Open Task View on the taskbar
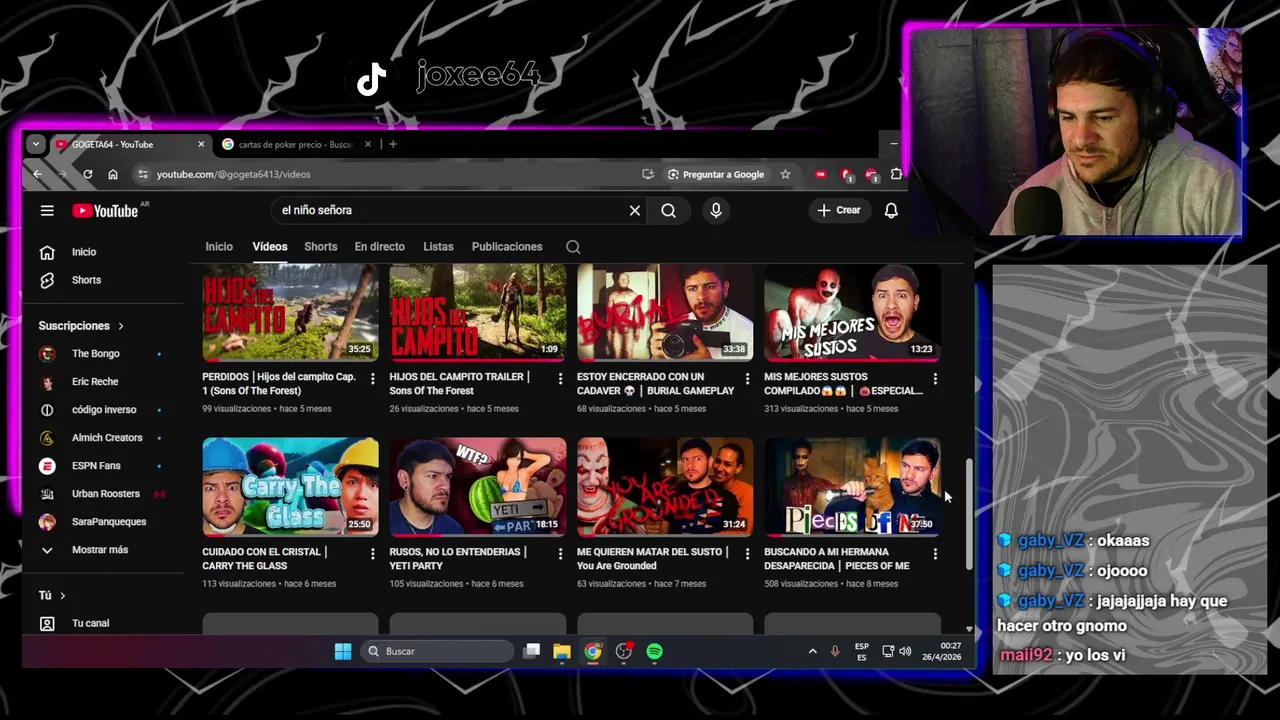This screenshot has width=1280, height=720. (532, 651)
